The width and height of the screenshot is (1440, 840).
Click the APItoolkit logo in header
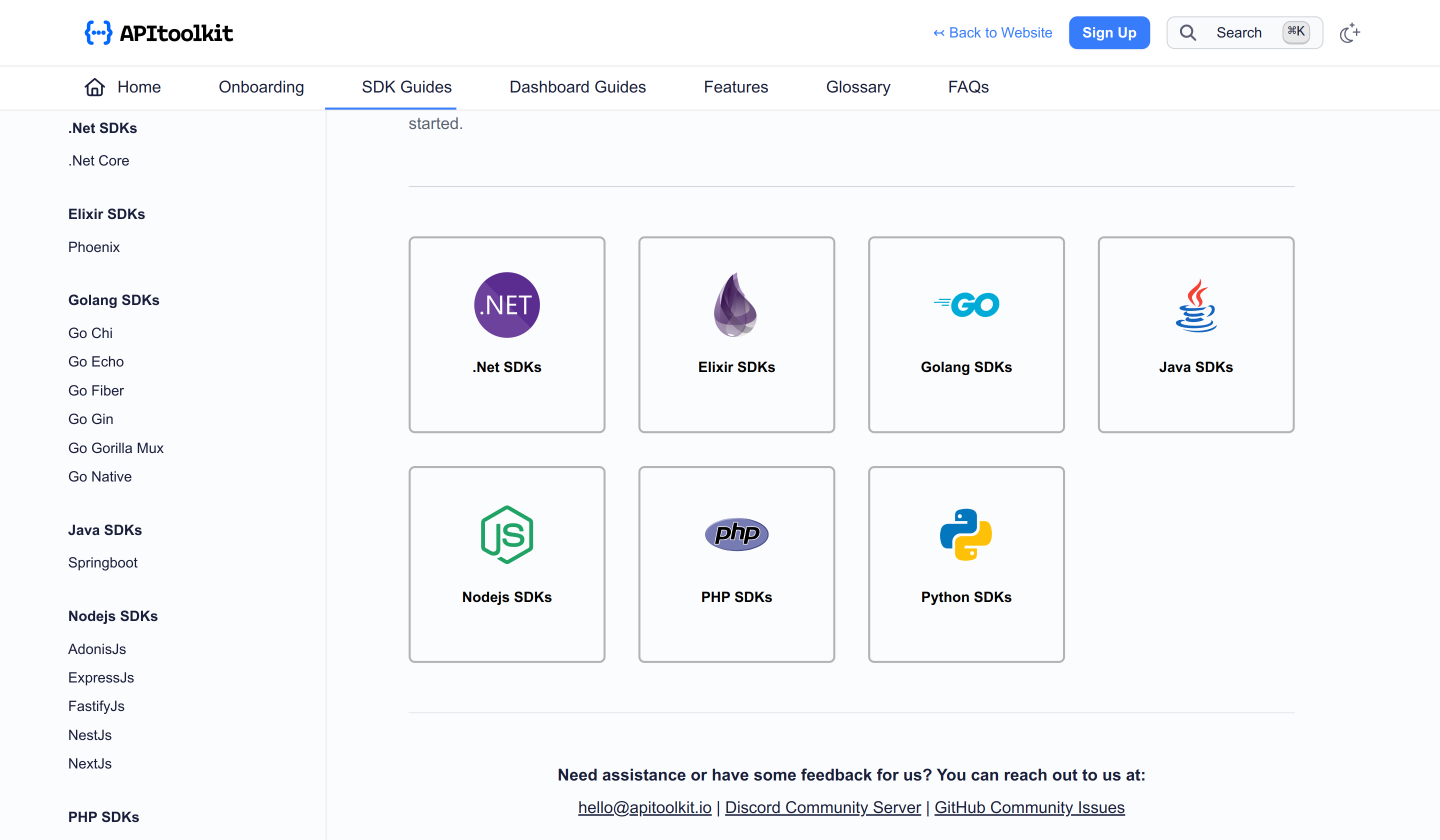(159, 33)
